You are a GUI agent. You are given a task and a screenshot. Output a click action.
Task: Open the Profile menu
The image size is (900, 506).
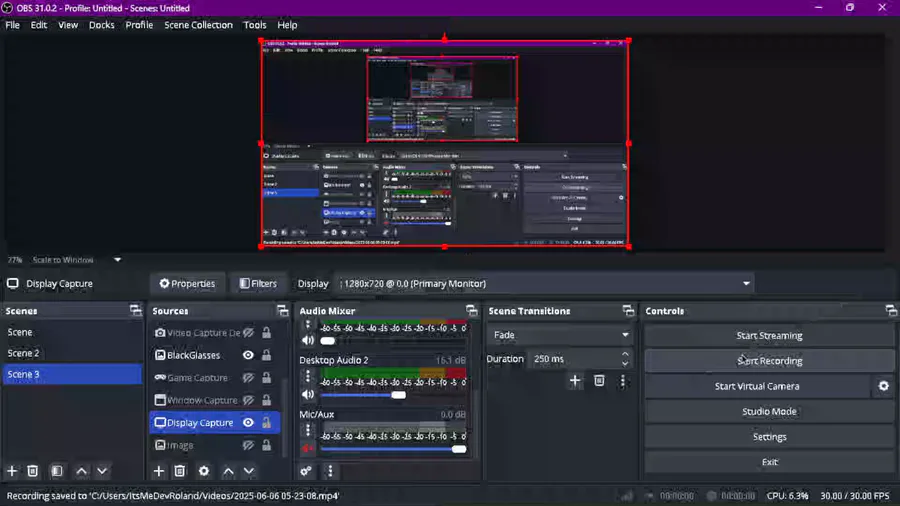click(139, 25)
